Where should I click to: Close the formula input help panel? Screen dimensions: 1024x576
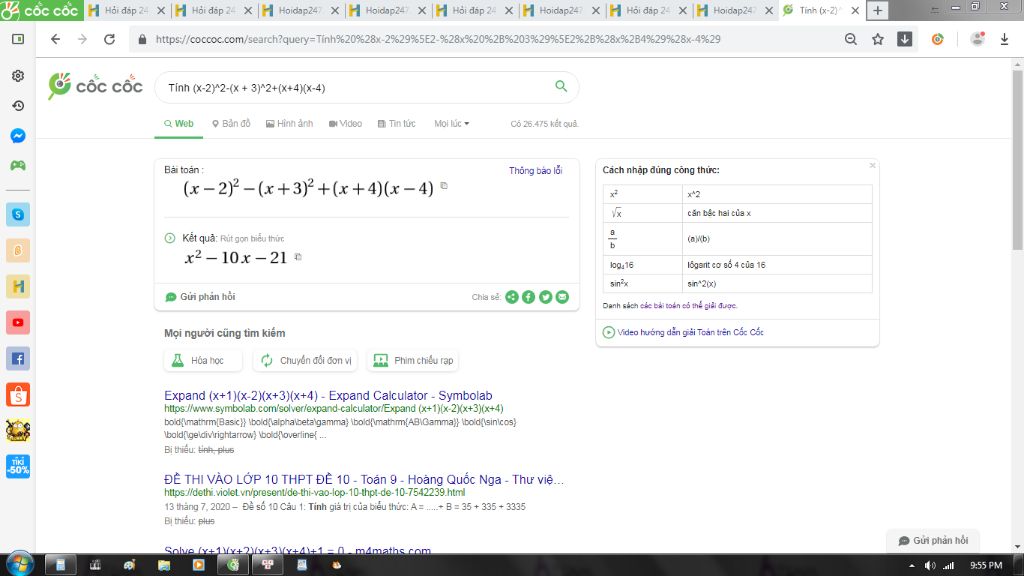point(872,166)
